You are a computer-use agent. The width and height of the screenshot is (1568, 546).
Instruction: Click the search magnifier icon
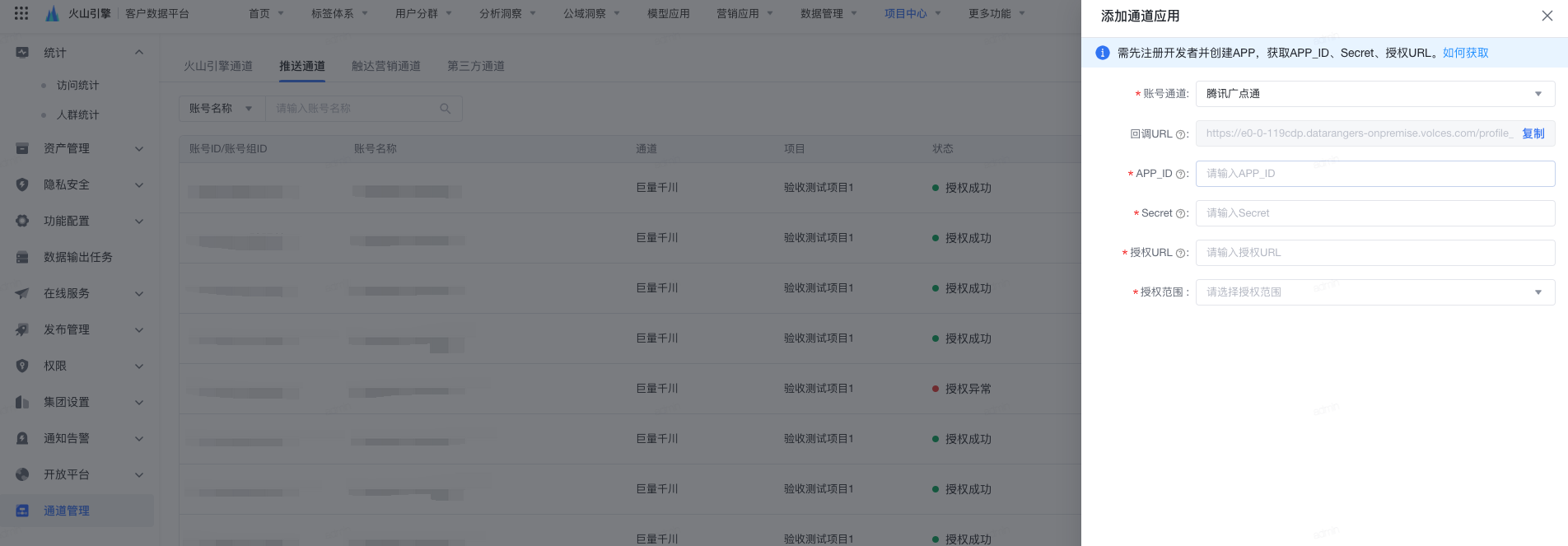coord(446,109)
